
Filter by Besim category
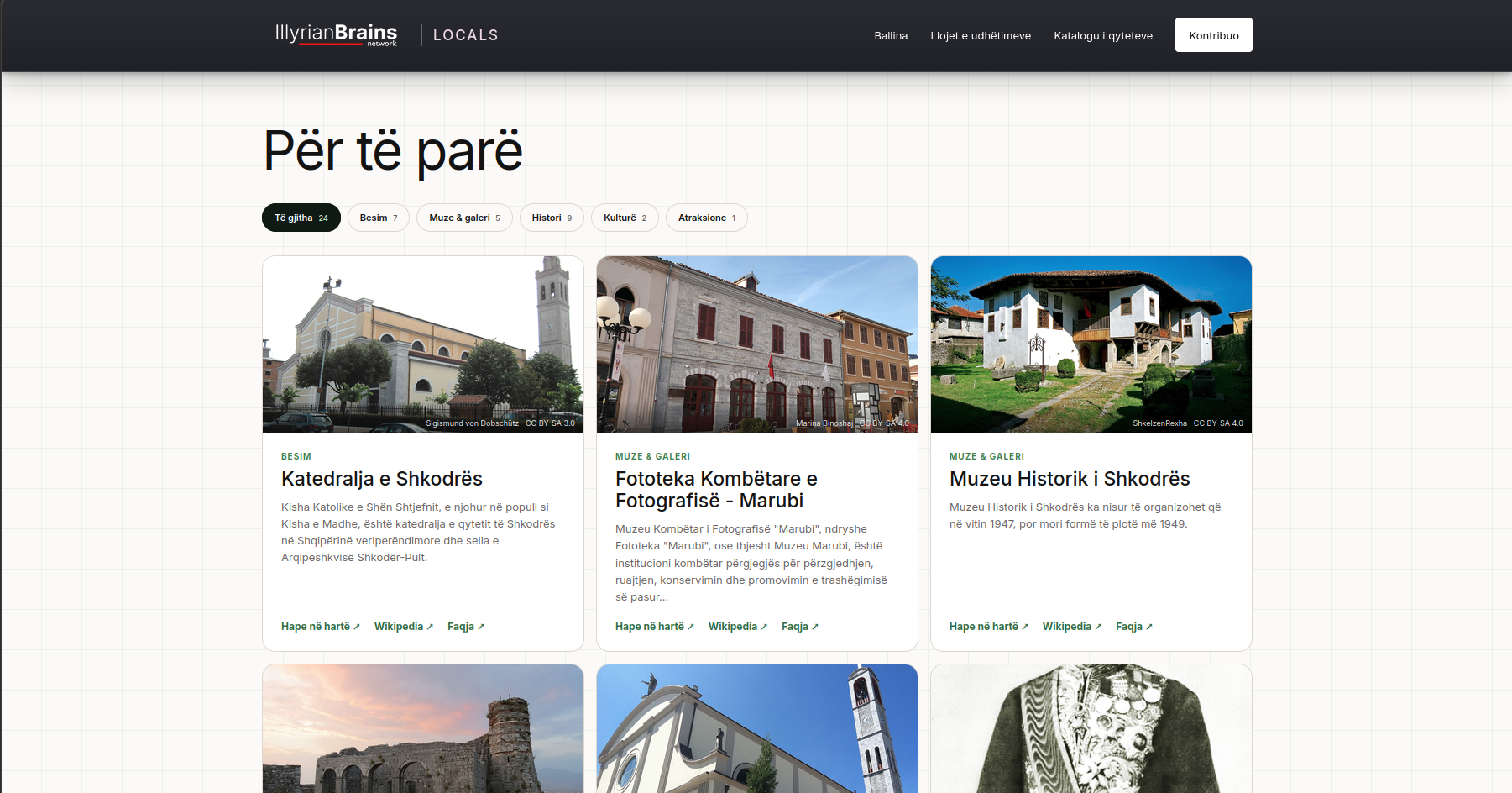click(x=379, y=218)
